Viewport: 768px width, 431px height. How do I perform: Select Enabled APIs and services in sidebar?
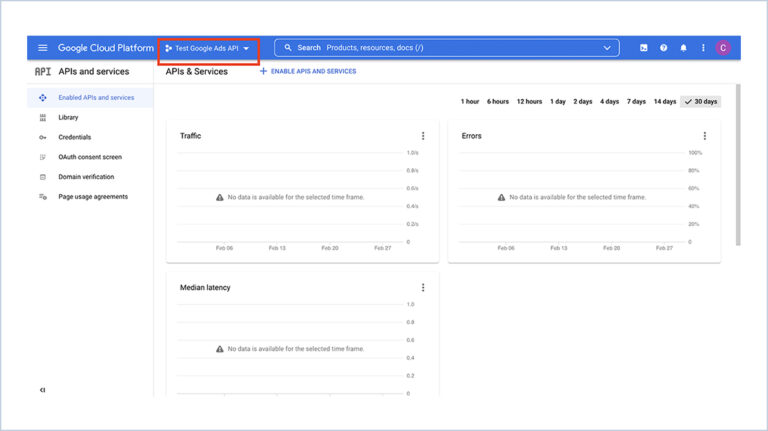click(x=90, y=97)
